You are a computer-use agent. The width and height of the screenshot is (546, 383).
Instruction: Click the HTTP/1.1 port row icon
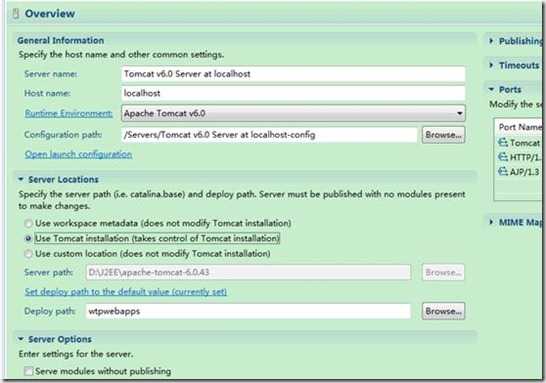(503, 157)
